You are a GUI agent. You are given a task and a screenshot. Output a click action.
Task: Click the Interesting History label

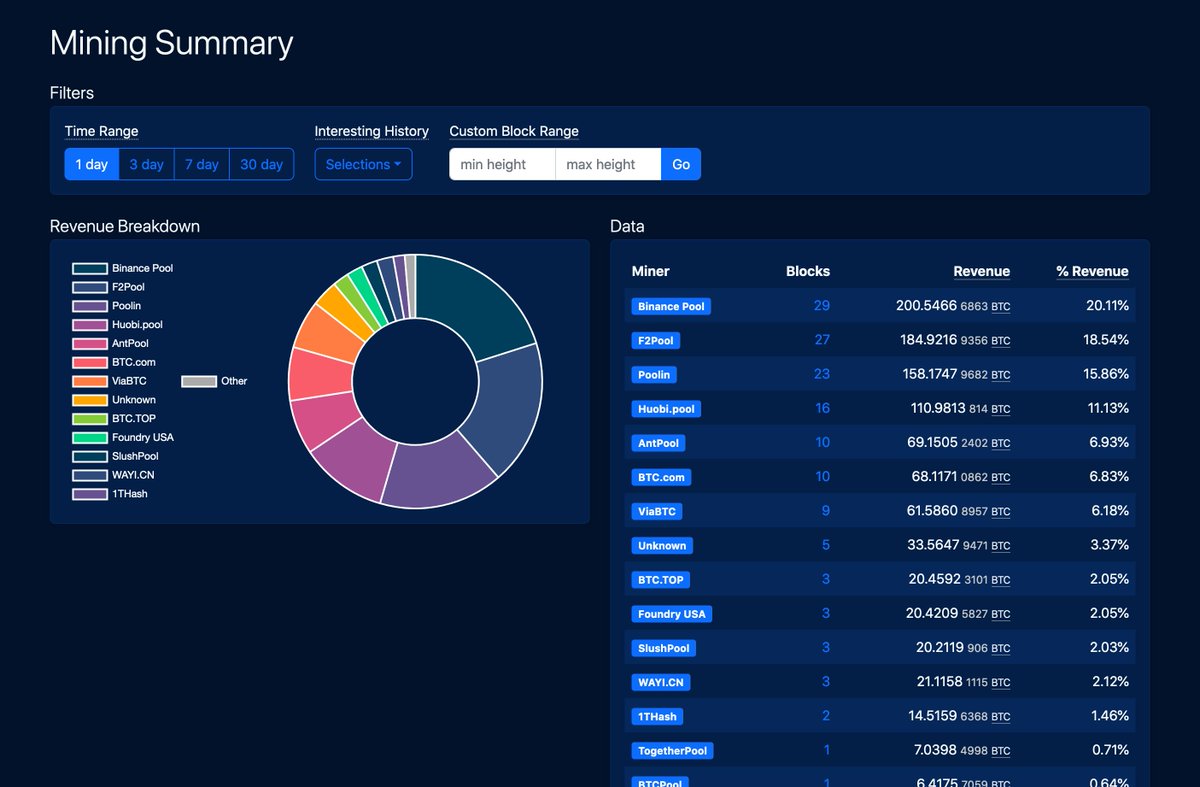coord(371,131)
